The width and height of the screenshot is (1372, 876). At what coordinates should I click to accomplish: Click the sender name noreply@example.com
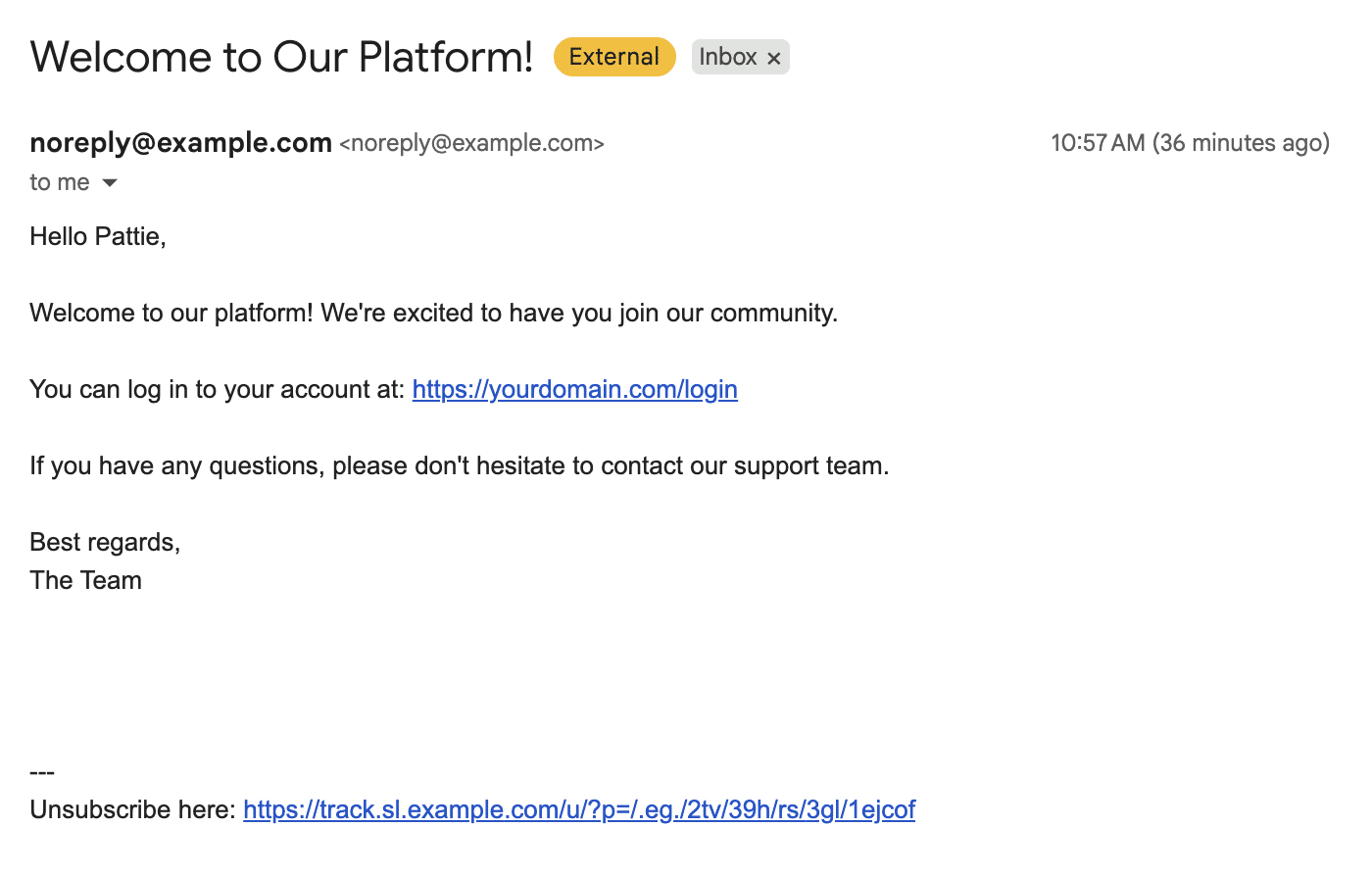(x=180, y=142)
